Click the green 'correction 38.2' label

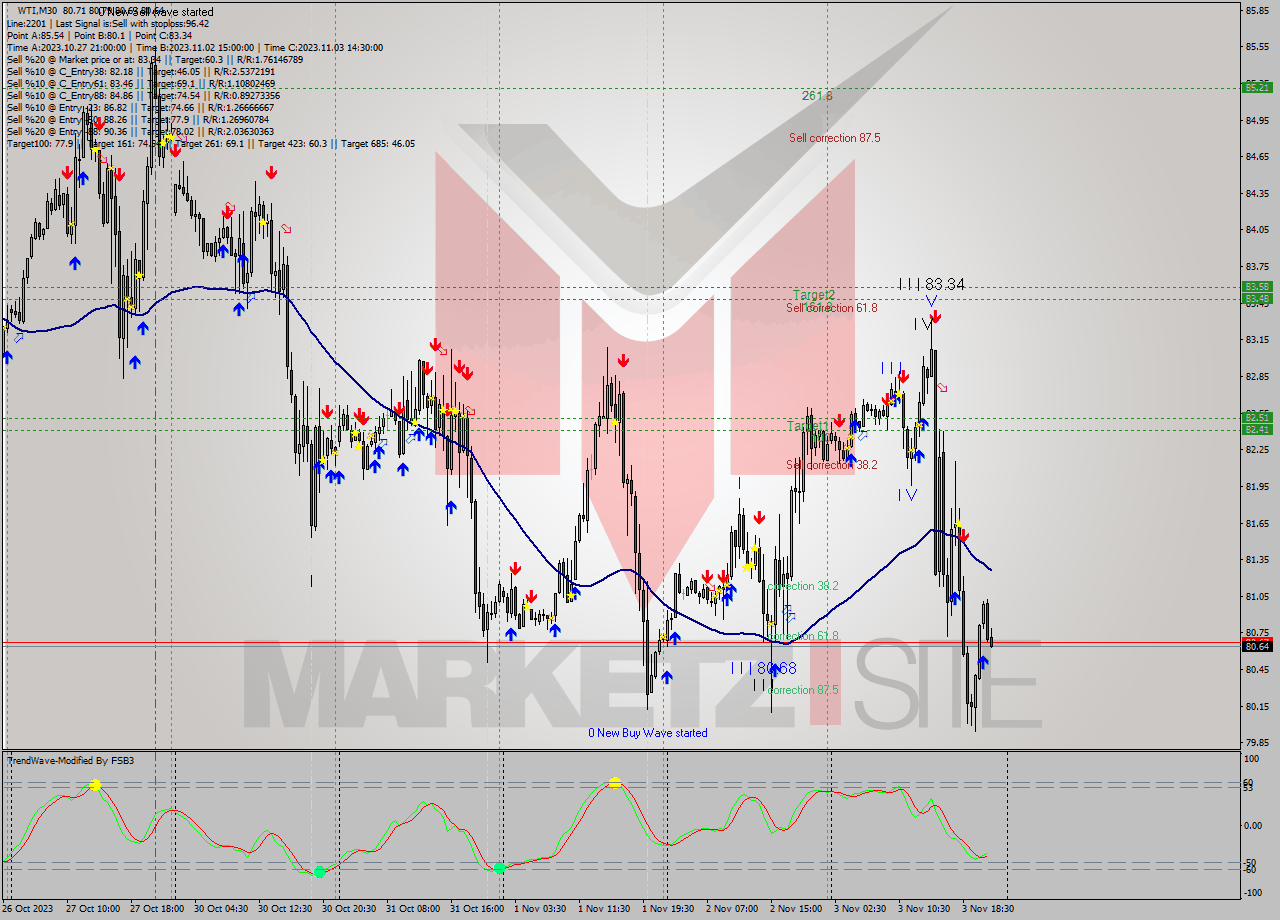[803, 586]
